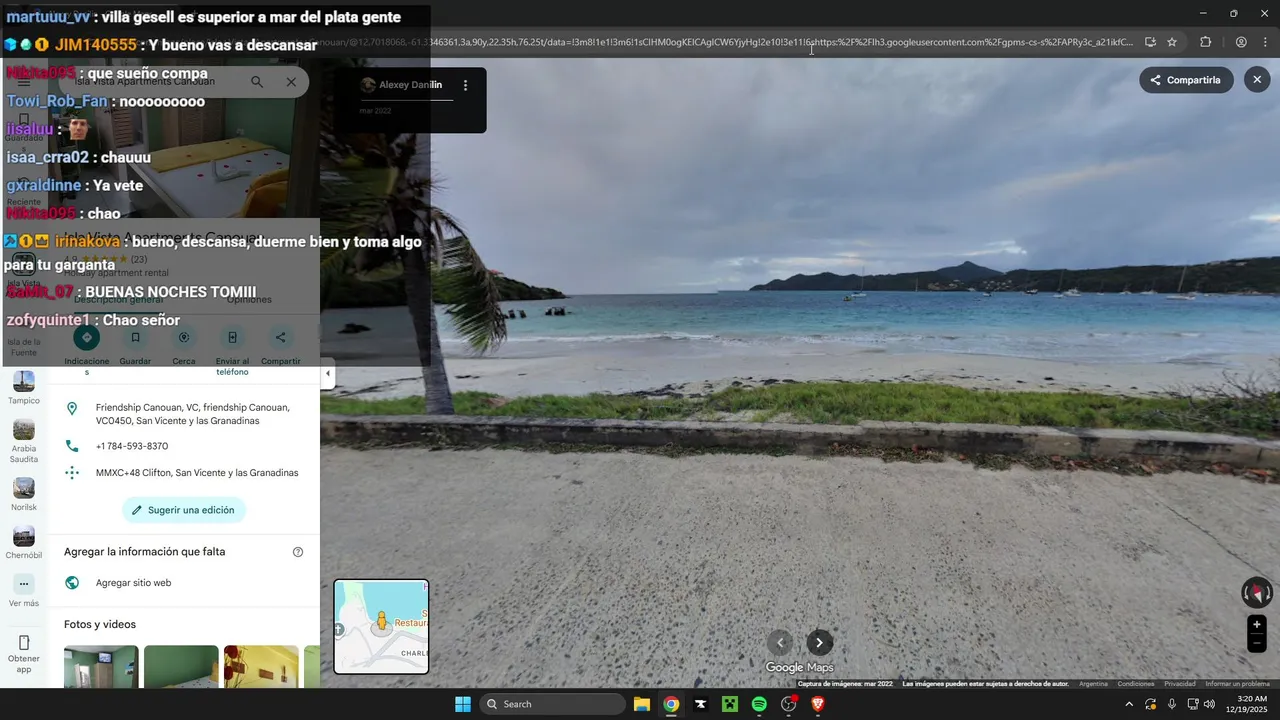Open Spotify from the taskbar

tap(759, 704)
